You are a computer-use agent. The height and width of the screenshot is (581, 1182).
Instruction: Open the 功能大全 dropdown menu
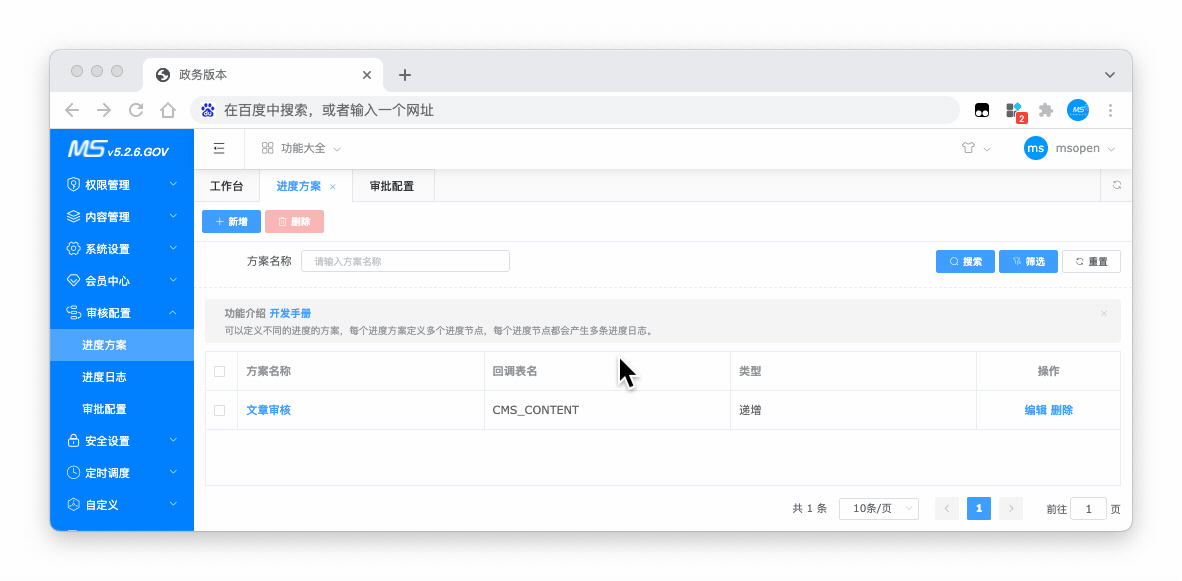pos(302,148)
